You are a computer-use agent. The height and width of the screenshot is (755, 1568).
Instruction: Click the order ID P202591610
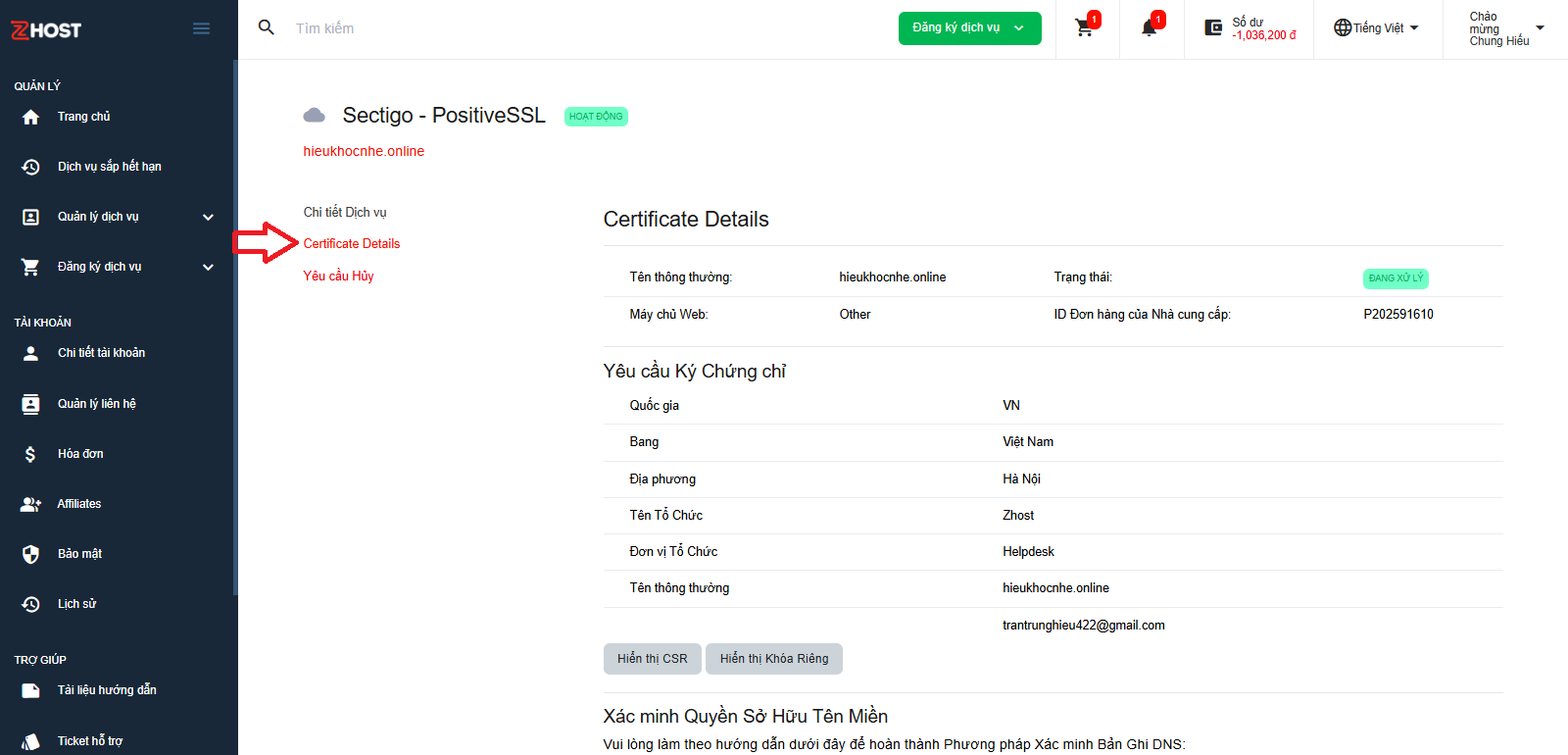[x=1398, y=315]
